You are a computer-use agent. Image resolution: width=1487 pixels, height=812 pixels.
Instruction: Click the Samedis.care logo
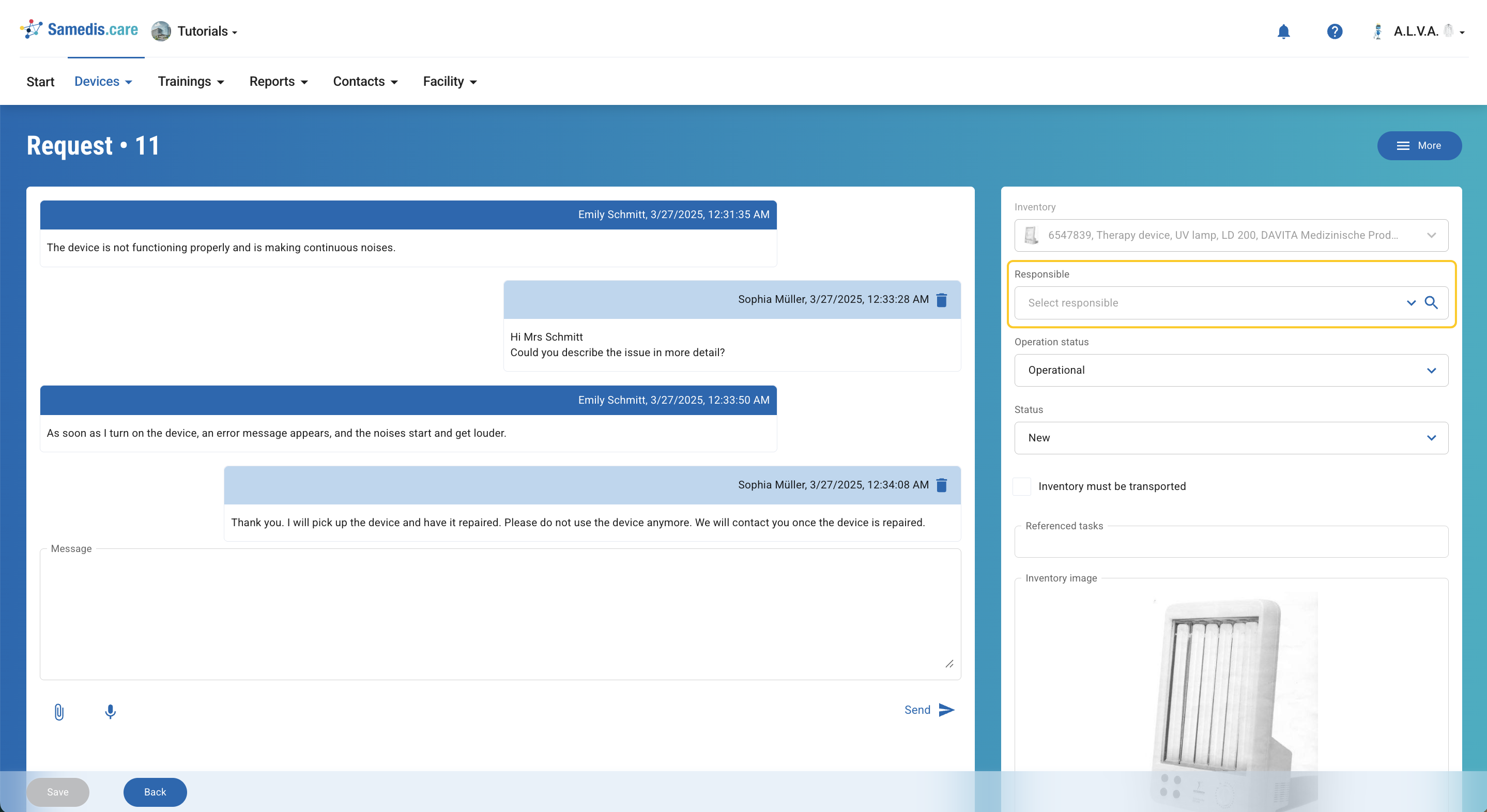pyautogui.click(x=80, y=29)
